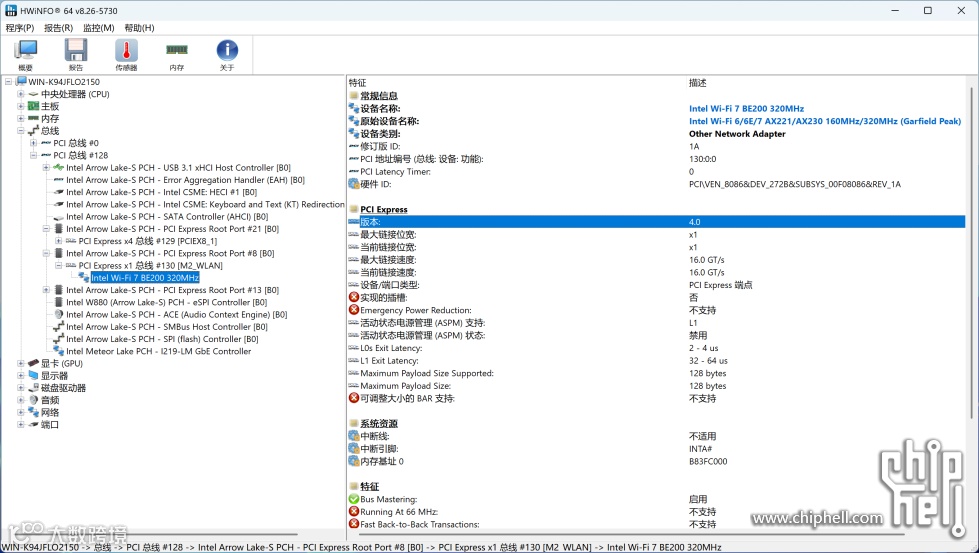Click the 网络 network icon in tree

(x=34, y=413)
